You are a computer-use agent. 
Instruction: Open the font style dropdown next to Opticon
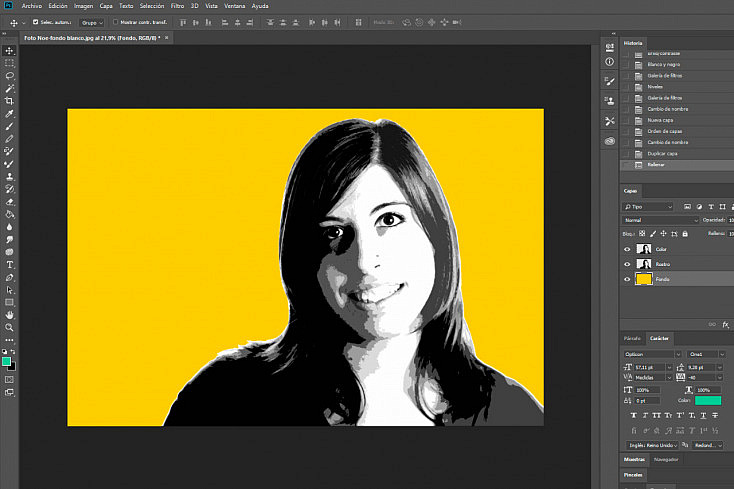click(706, 354)
